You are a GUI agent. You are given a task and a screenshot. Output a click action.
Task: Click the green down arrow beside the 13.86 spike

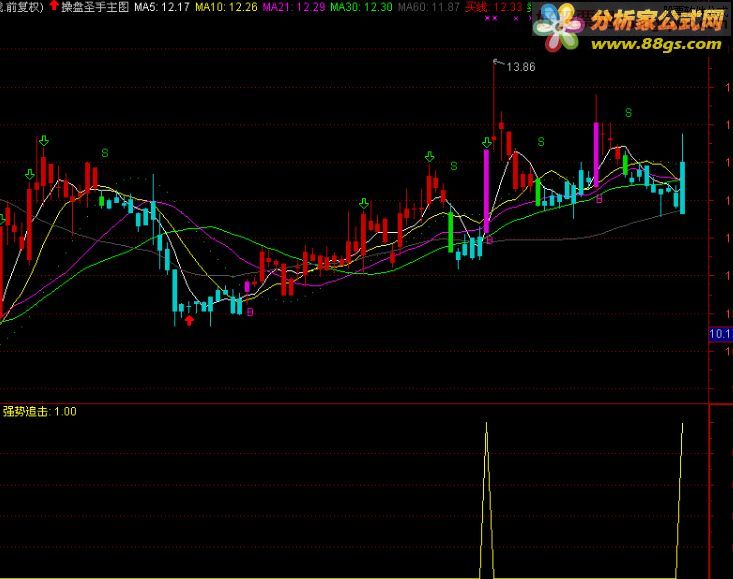click(x=486, y=143)
